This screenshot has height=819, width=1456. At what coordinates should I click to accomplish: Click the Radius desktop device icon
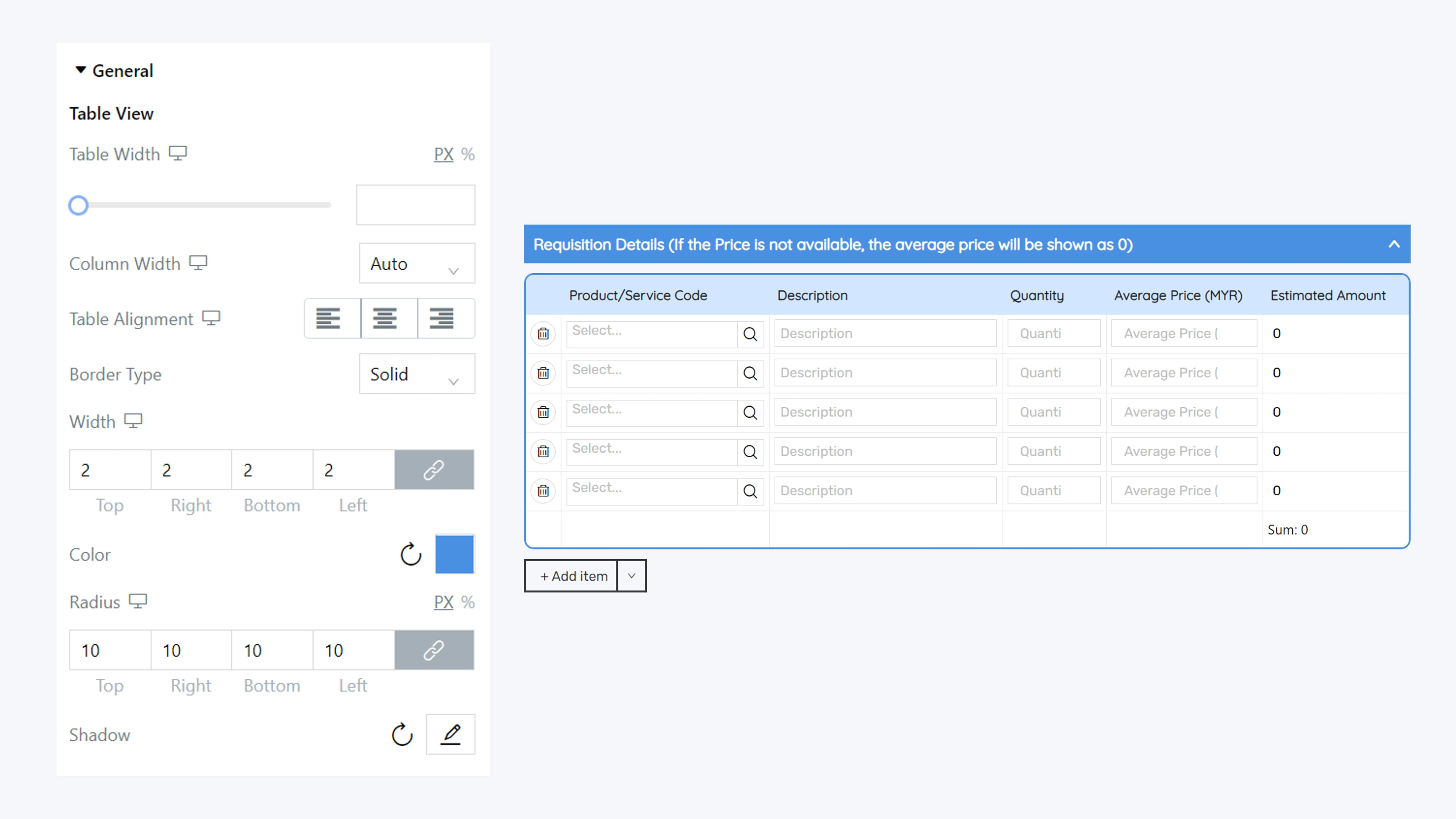(x=138, y=601)
